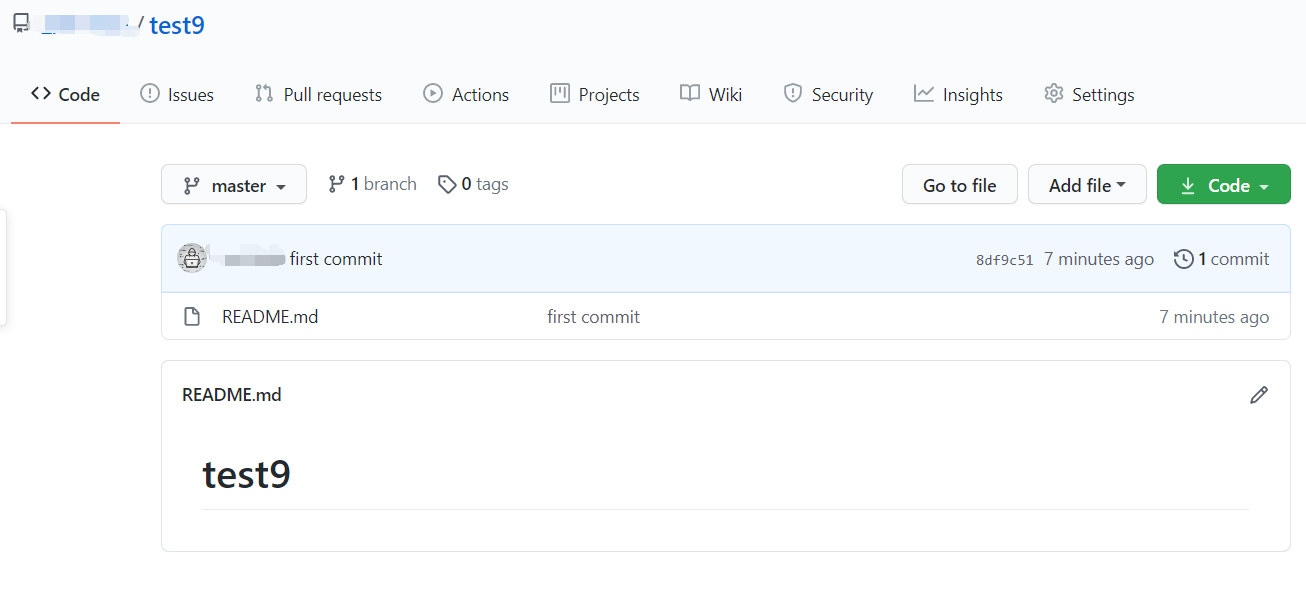Click the file icon next to README.md
The image size is (1306, 591).
pos(192,317)
